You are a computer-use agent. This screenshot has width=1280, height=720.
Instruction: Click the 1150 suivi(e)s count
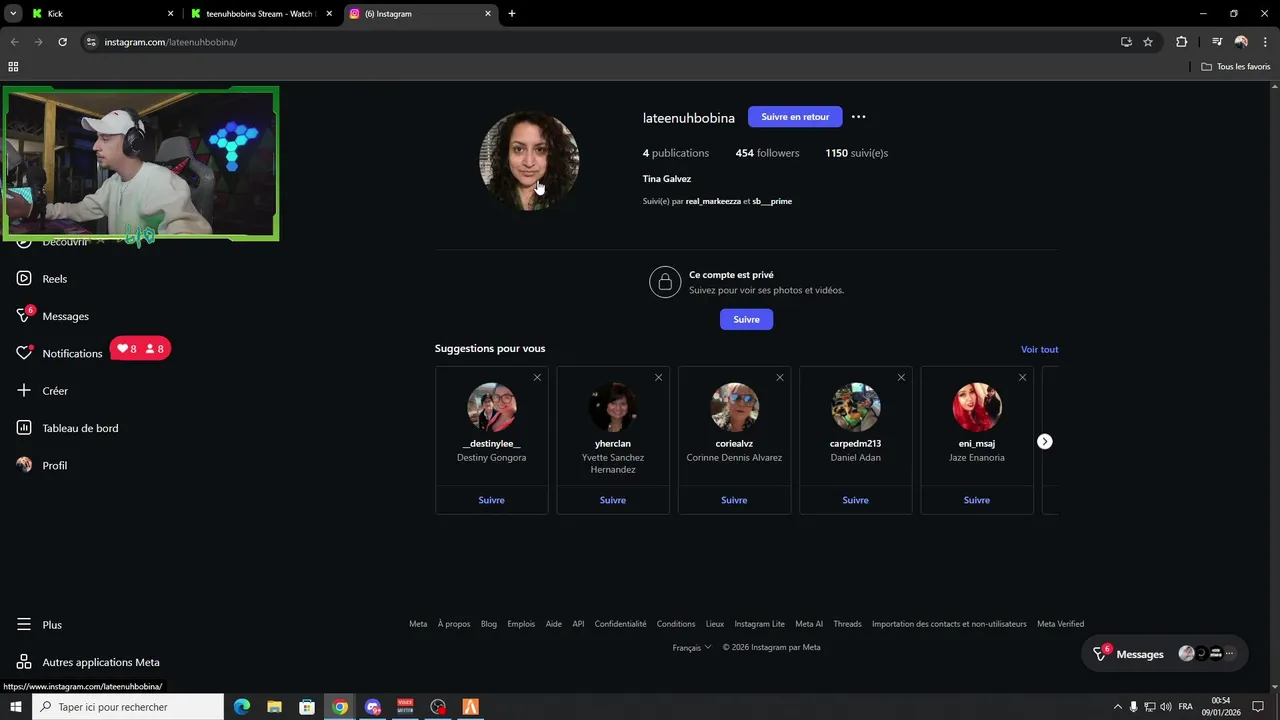(x=856, y=153)
